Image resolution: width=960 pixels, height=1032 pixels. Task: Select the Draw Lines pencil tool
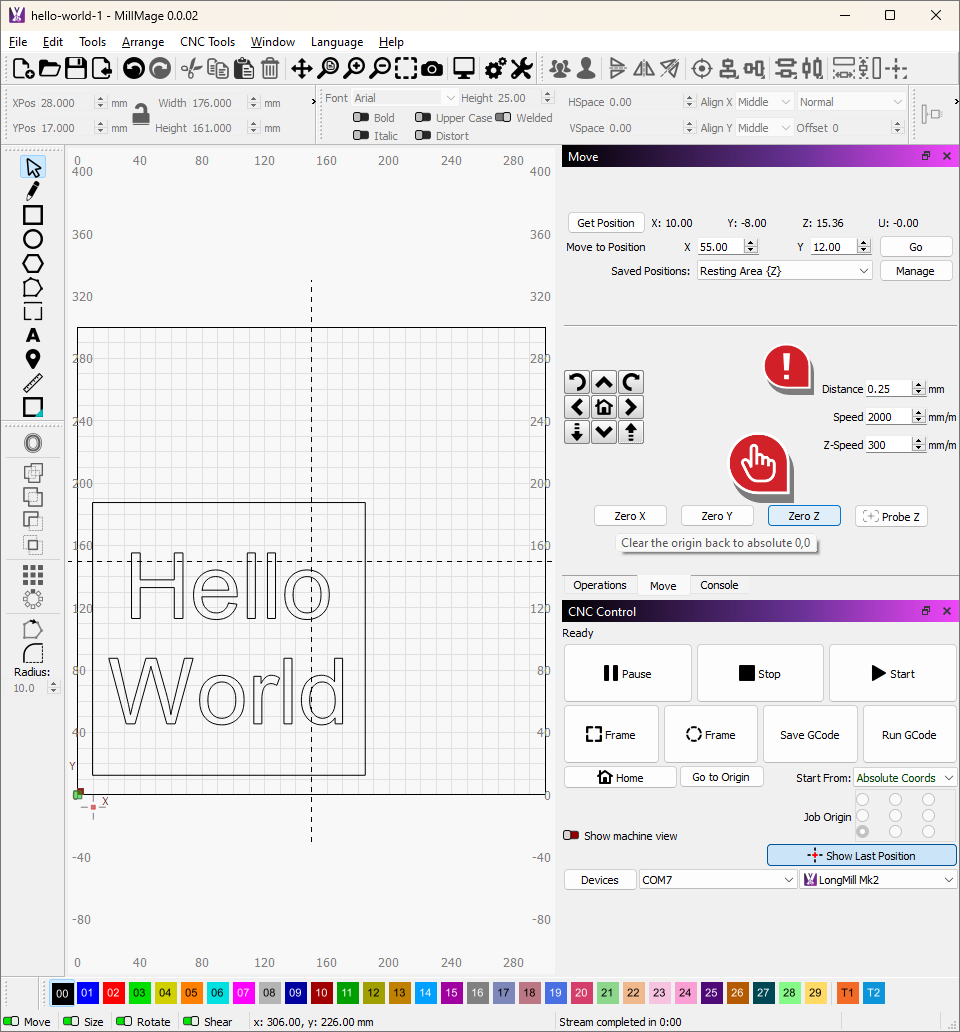pos(33,191)
